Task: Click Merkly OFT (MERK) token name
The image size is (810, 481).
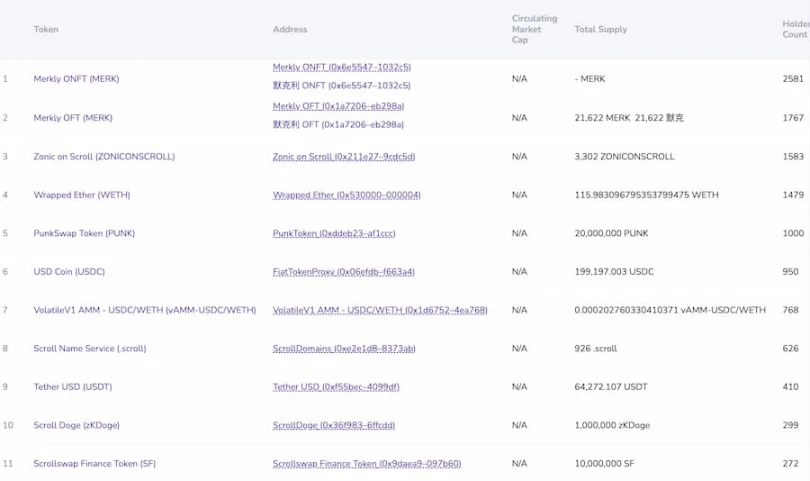Action: 73,118
